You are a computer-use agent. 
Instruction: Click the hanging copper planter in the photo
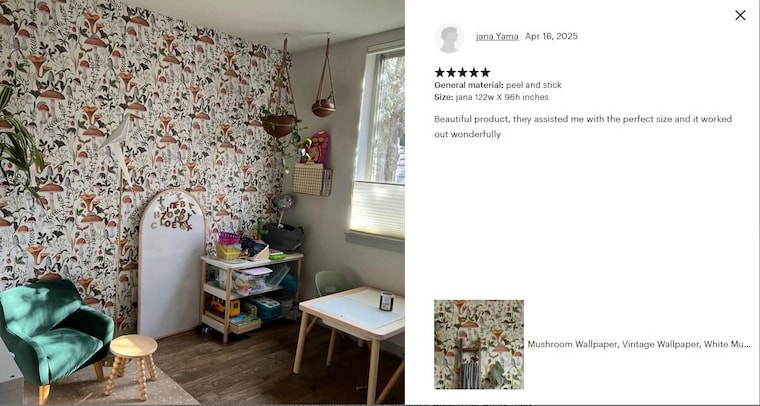coord(280,124)
